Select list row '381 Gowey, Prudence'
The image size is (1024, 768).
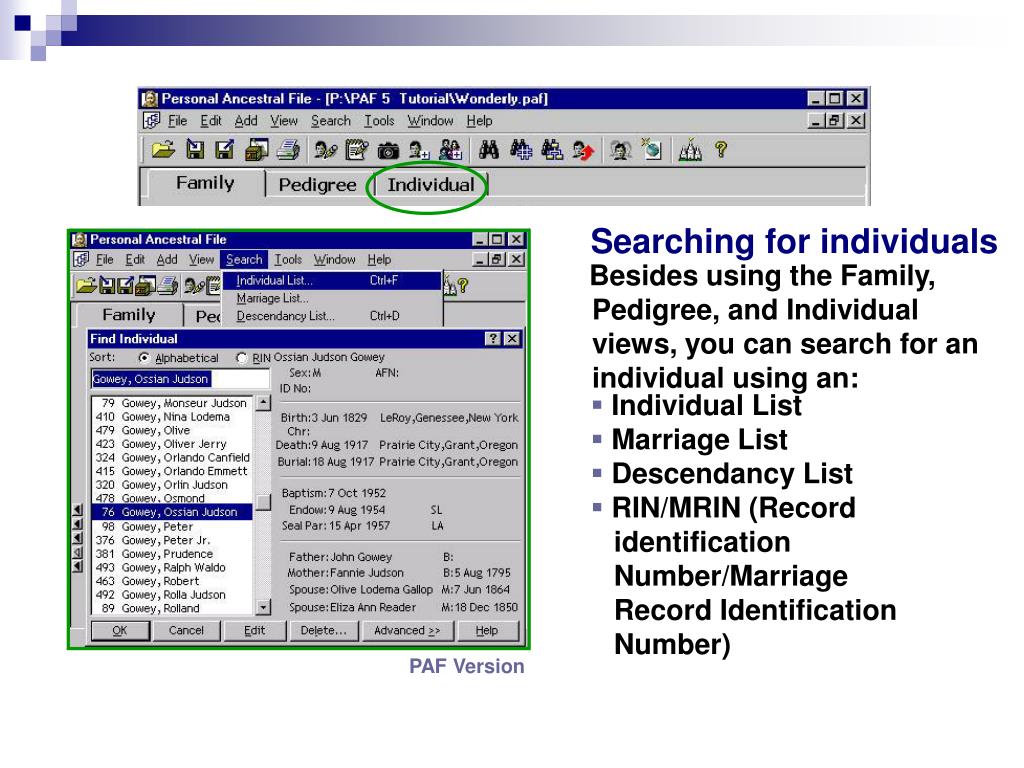172,554
